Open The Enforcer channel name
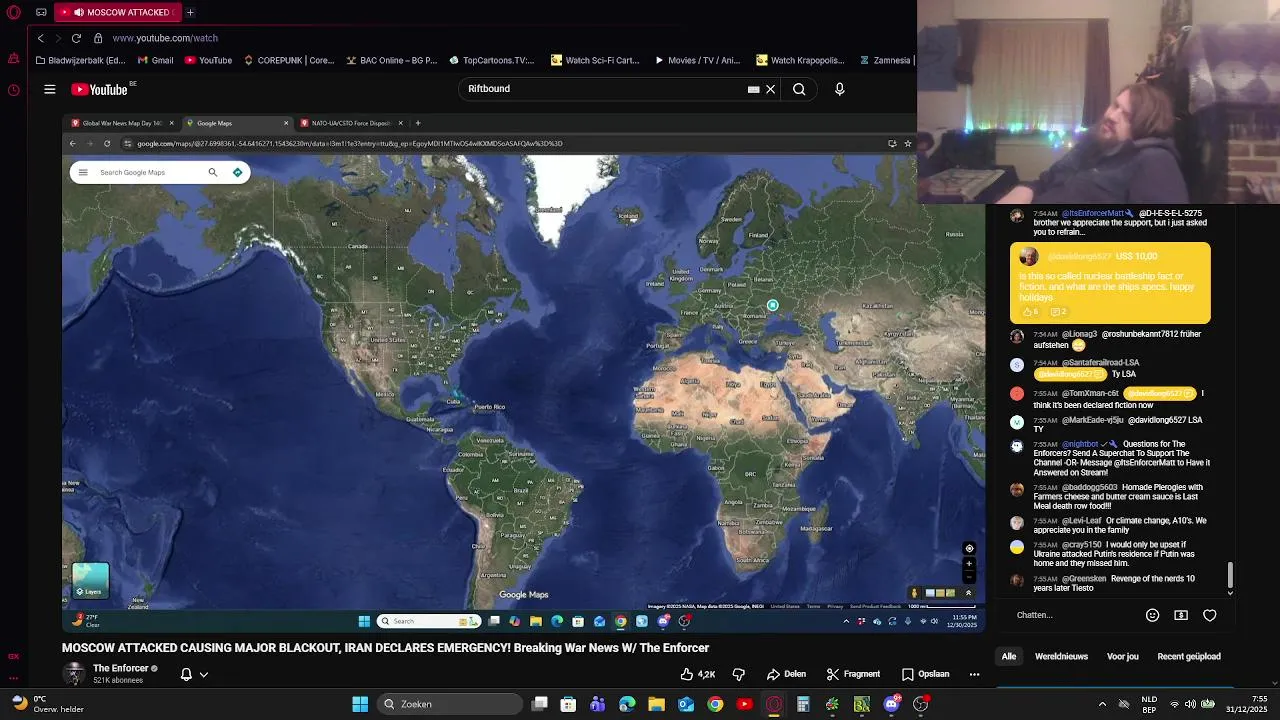 pyautogui.click(x=121, y=668)
